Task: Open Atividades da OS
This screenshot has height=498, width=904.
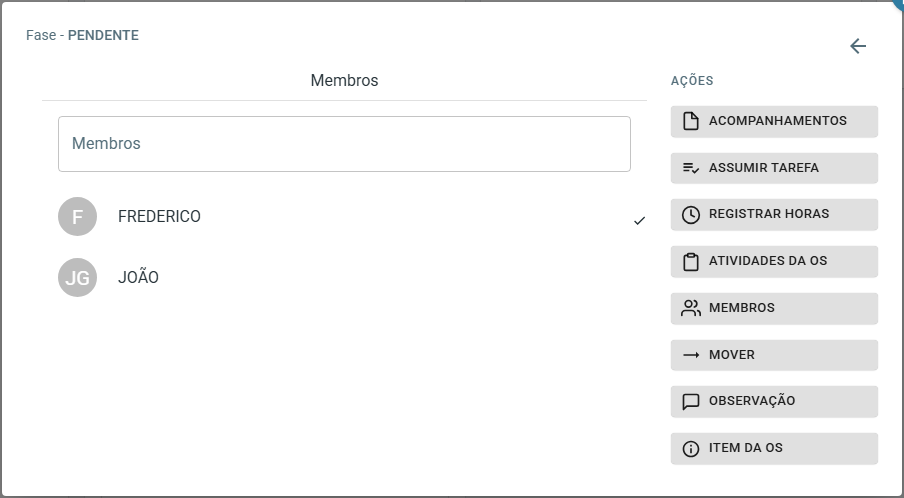Action: point(774,262)
